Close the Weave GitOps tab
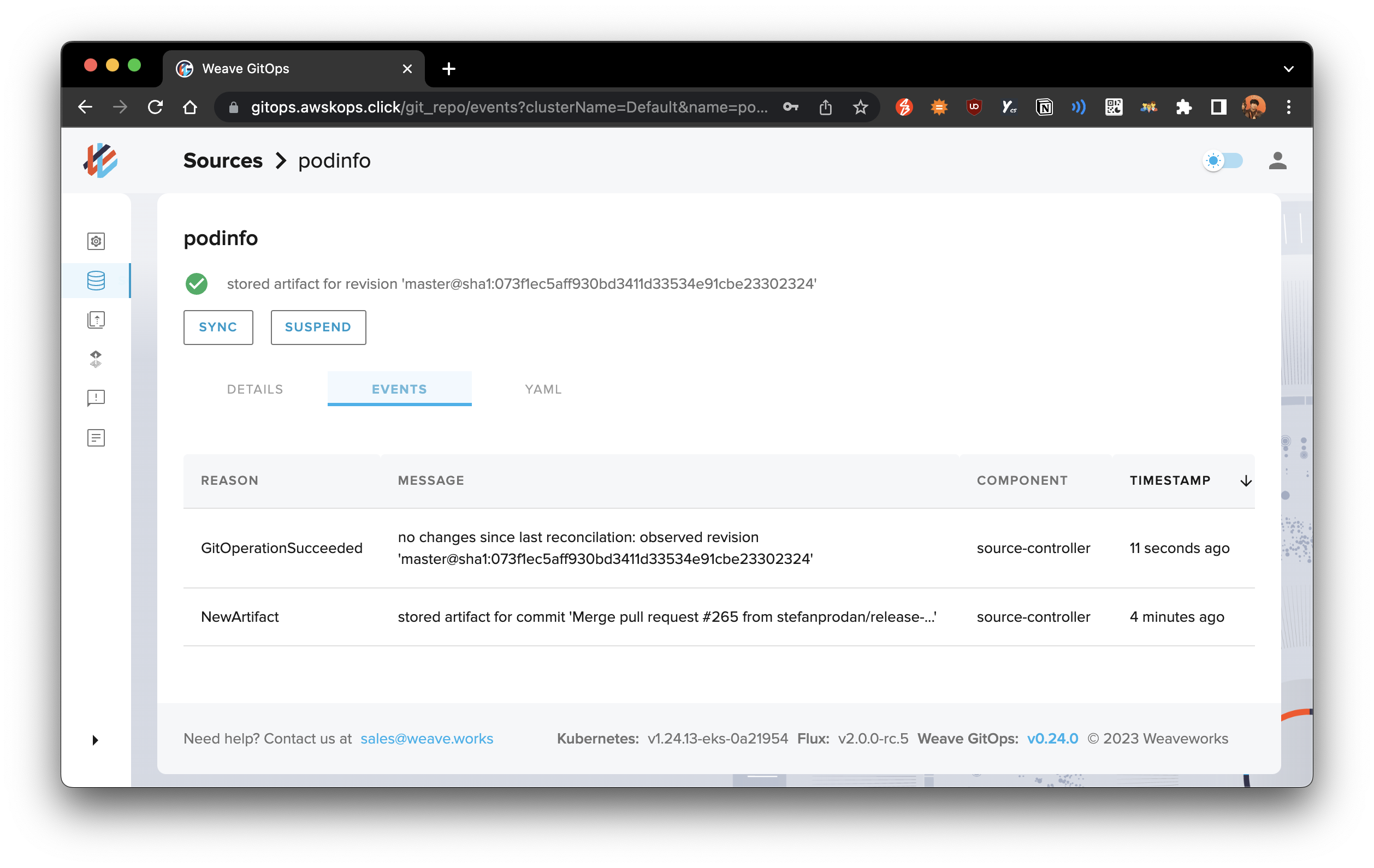 click(407, 69)
